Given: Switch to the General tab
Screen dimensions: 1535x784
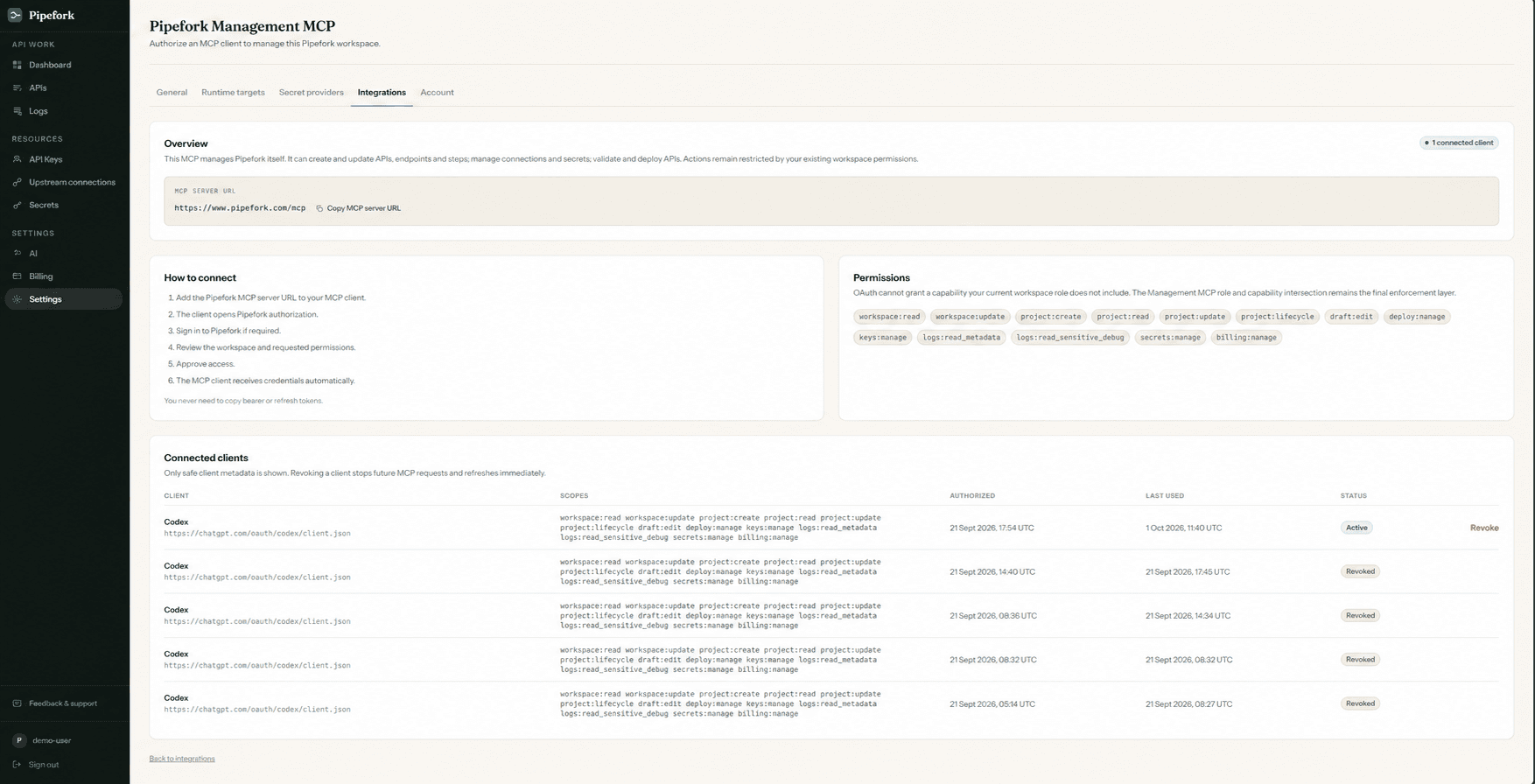Looking at the screenshot, I should [172, 92].
